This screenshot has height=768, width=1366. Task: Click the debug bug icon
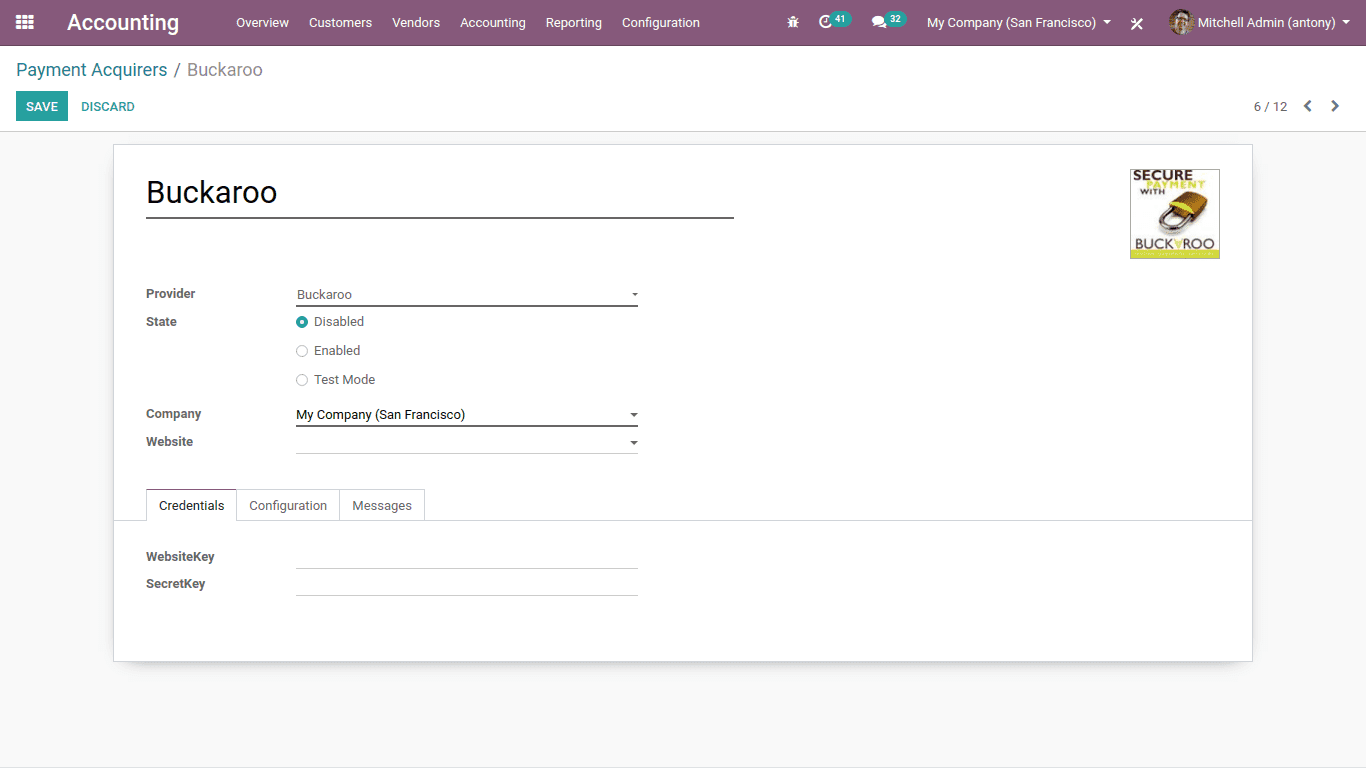[x=793, y=22]
